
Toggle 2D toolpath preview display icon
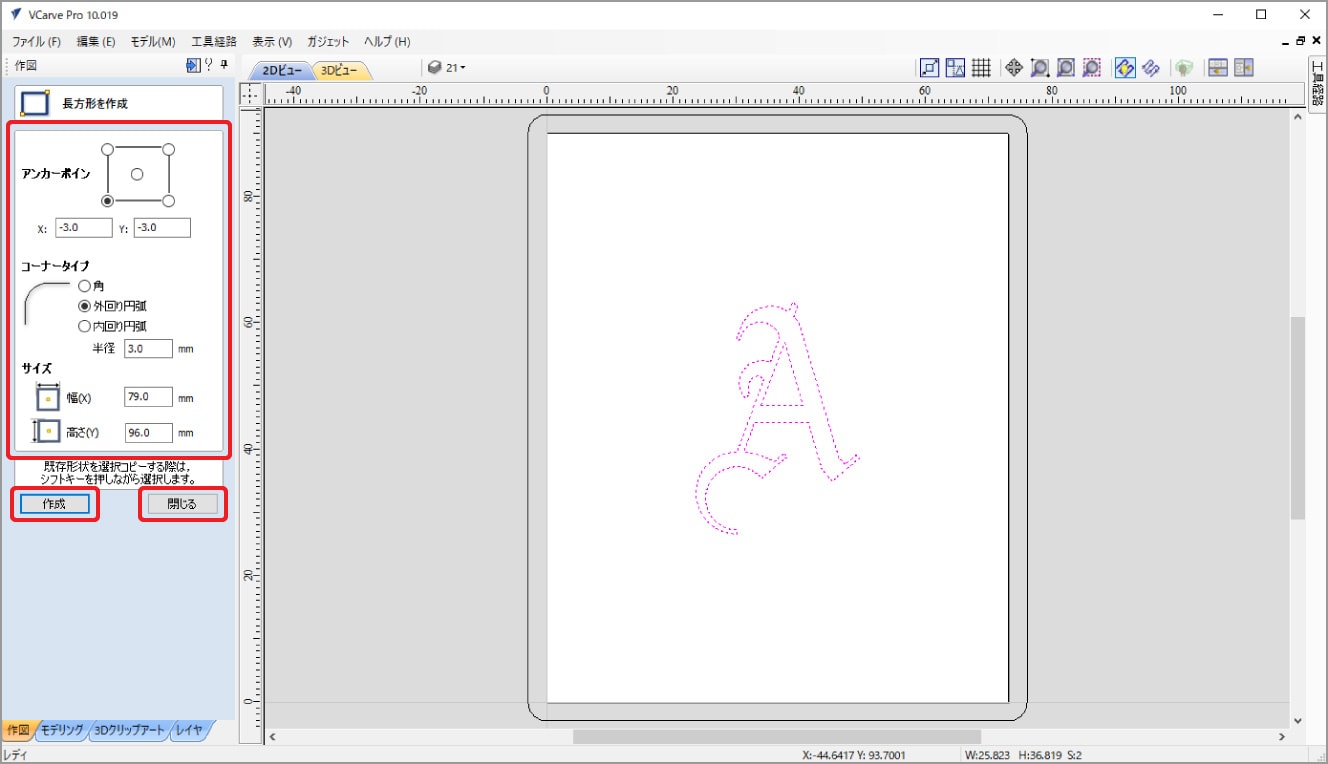(x=1124, y=68)
